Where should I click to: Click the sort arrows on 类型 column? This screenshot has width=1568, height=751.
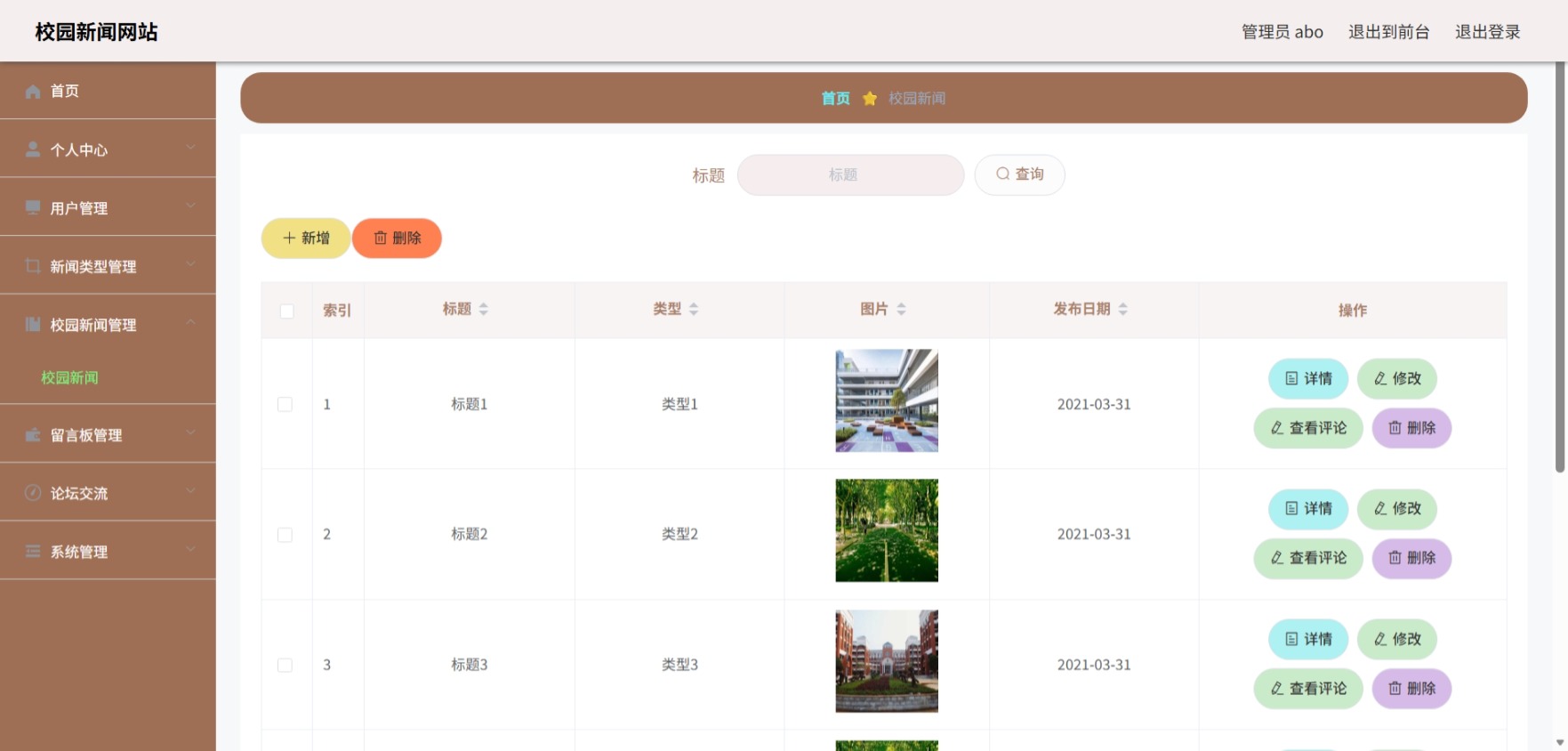pyautogui.click(x=694, y=309)
